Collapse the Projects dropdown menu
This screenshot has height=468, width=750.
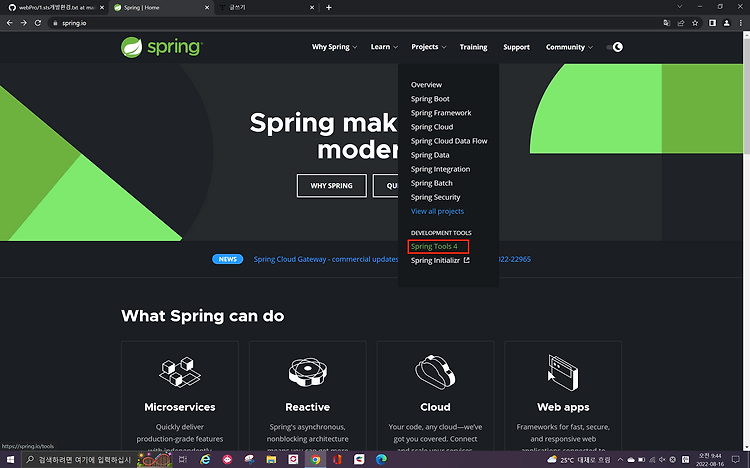429,47
